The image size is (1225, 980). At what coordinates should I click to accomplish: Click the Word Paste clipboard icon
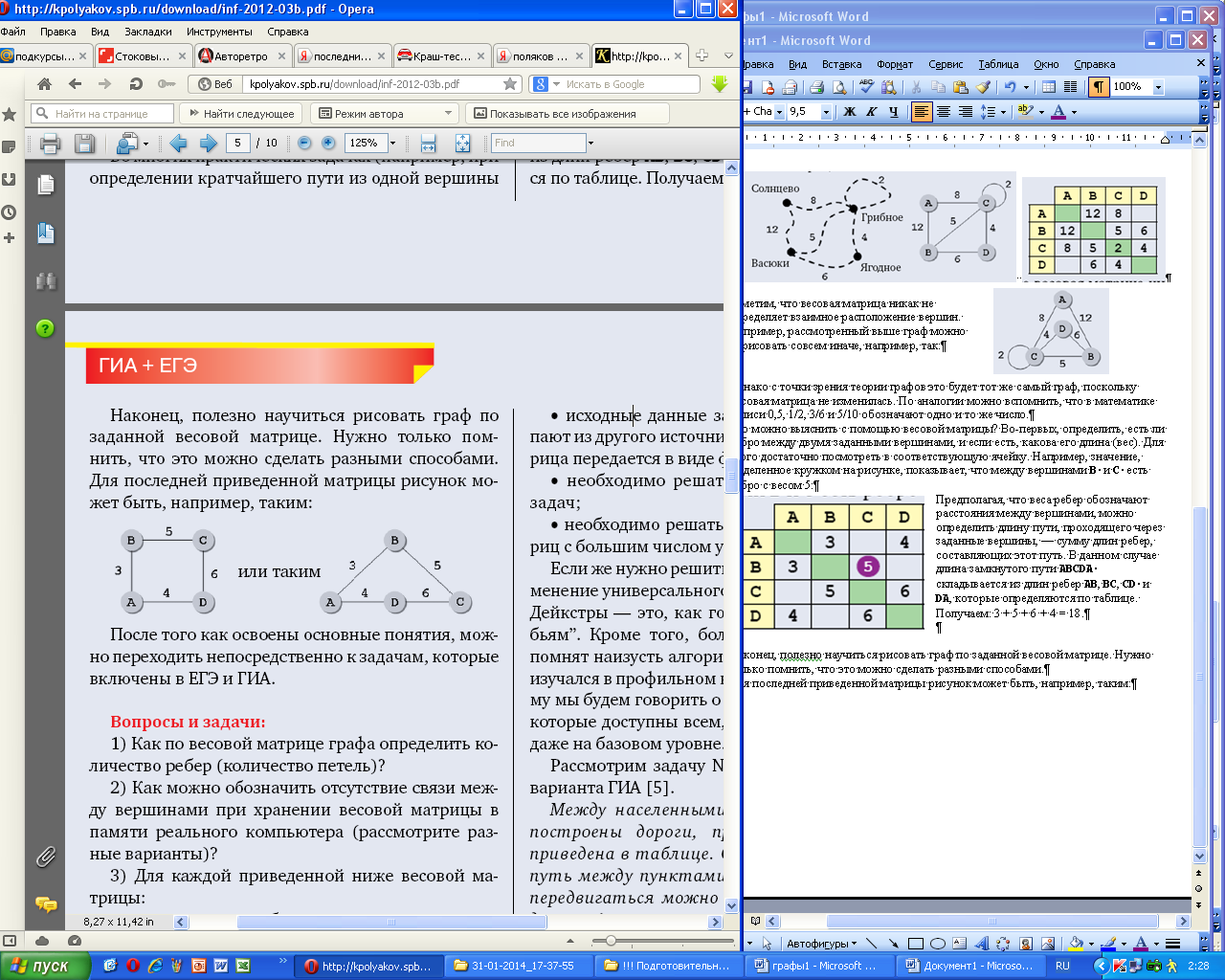[x=961, y=86]
